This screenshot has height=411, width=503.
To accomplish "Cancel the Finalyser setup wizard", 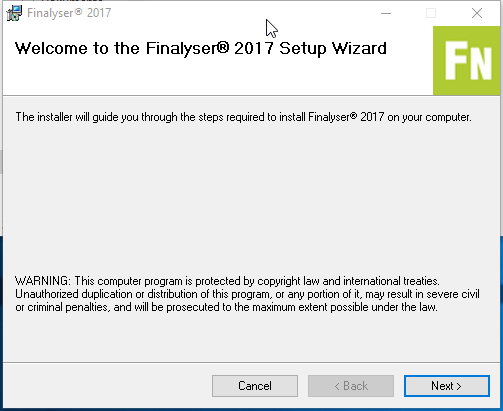I will tap(255, 386).
